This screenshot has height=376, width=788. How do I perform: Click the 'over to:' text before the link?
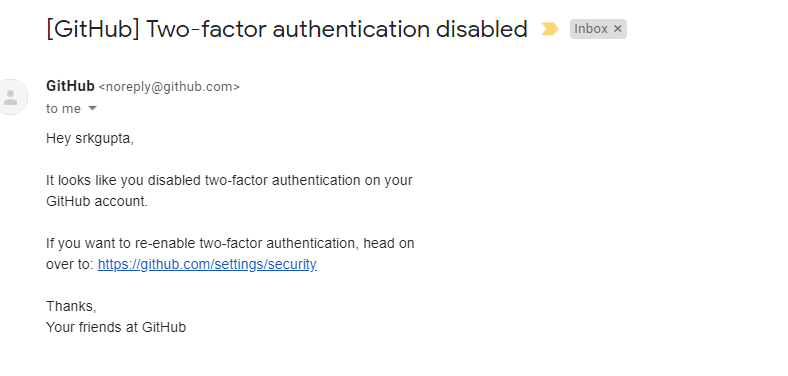point(70,264)
